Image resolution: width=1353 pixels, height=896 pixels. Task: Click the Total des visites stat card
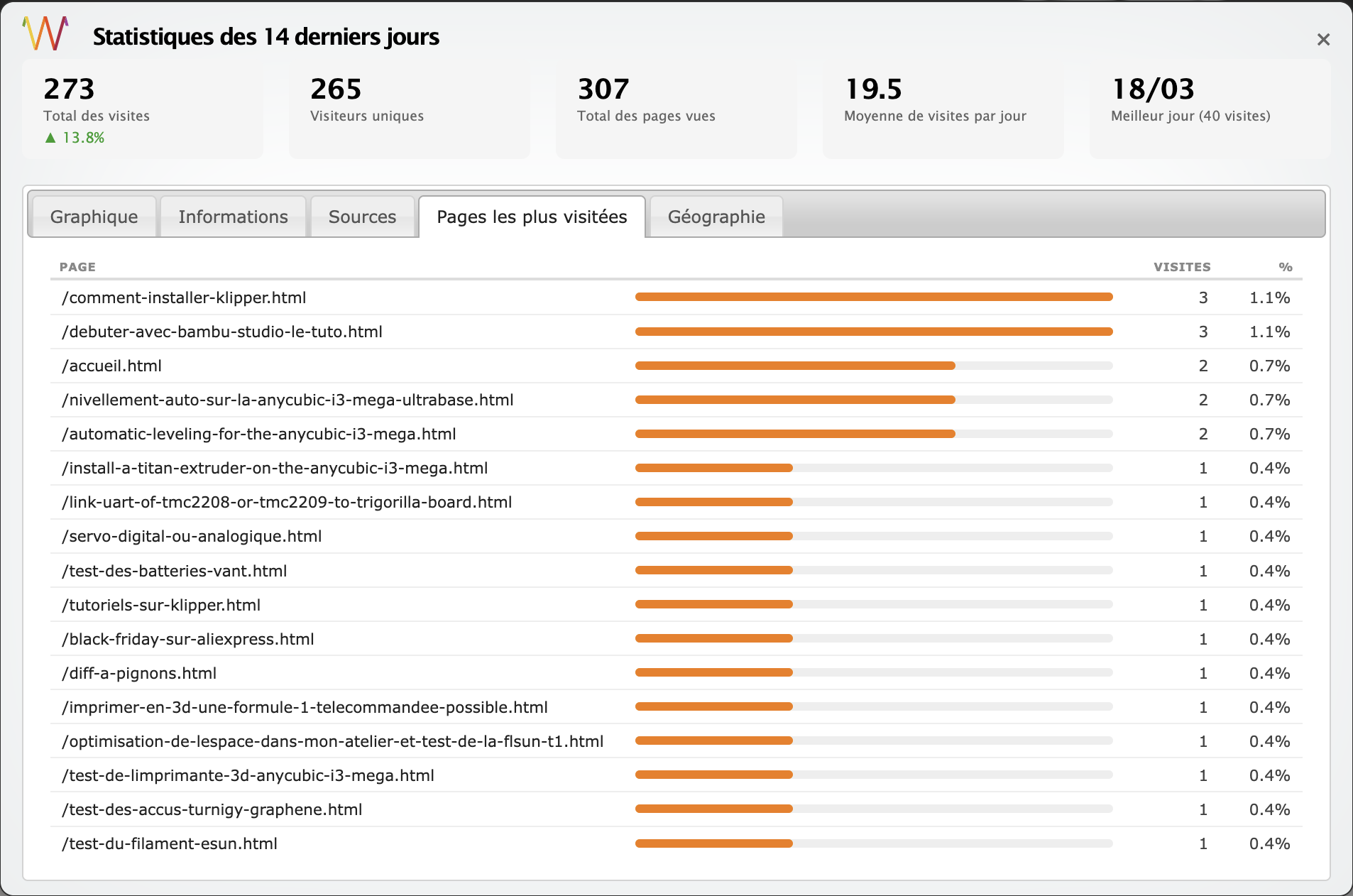[142, 109]
